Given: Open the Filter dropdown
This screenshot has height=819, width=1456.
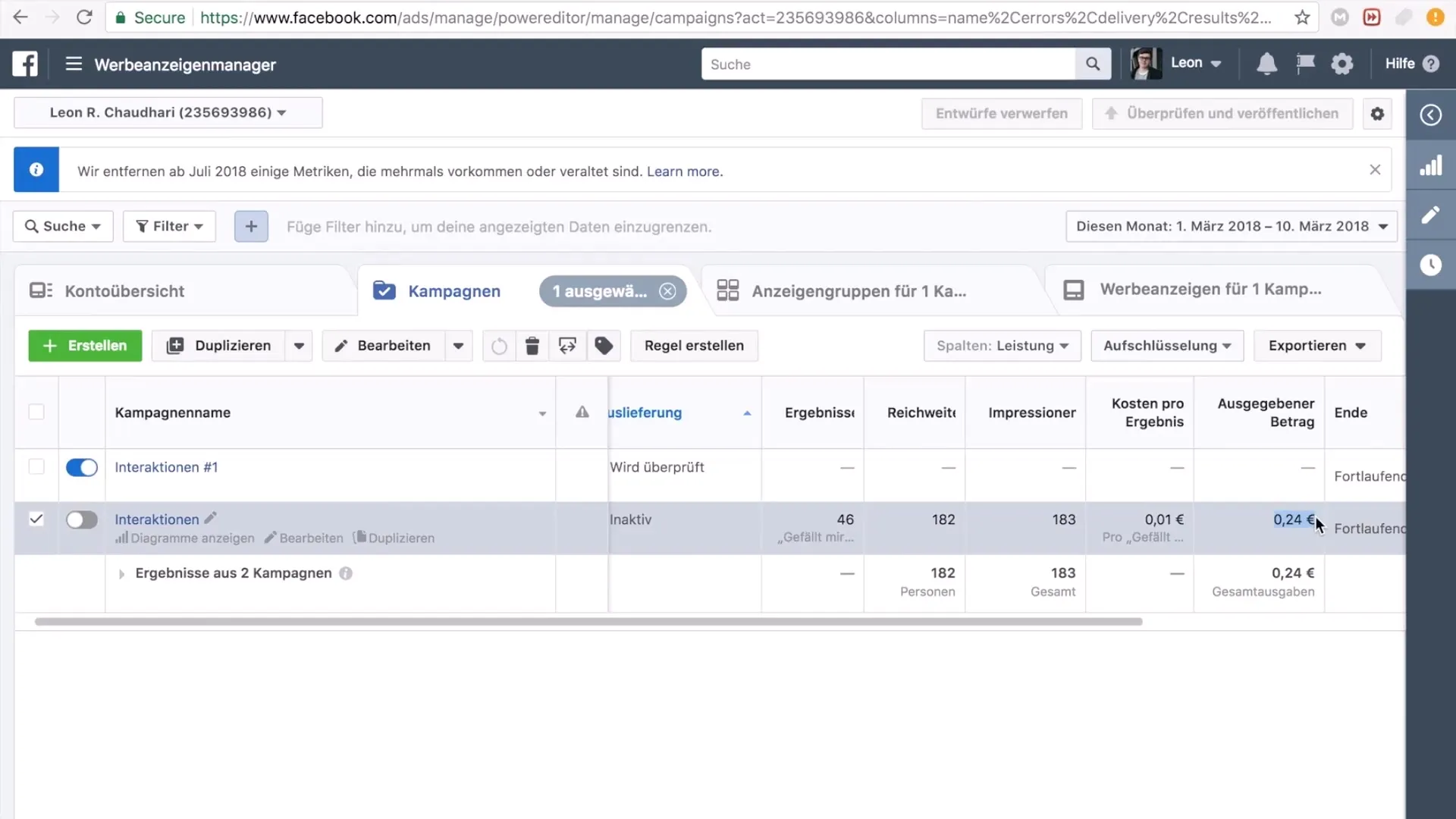Looking at the screenshot, I should point(169,226).
